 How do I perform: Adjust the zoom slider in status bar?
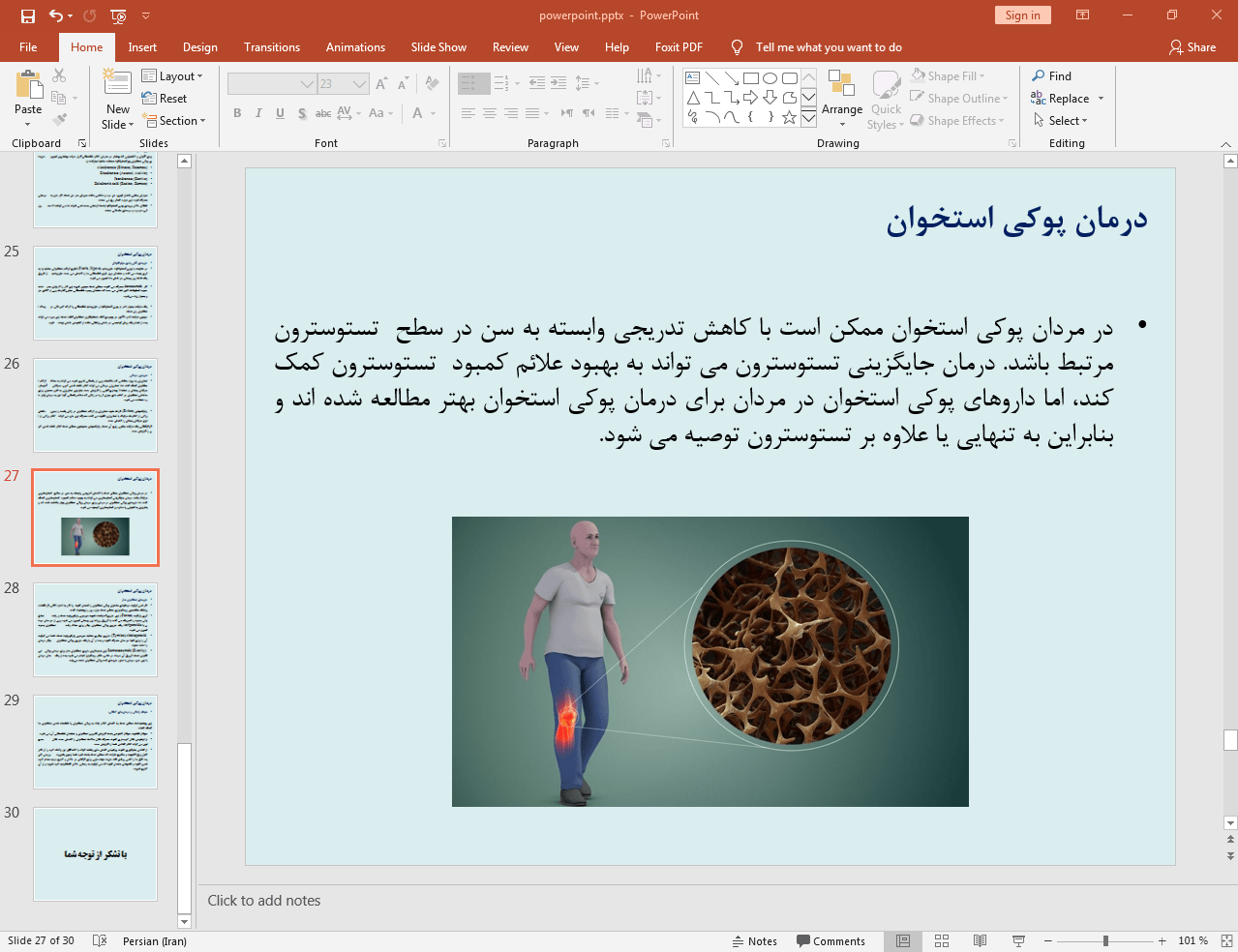click(1105, 940)
